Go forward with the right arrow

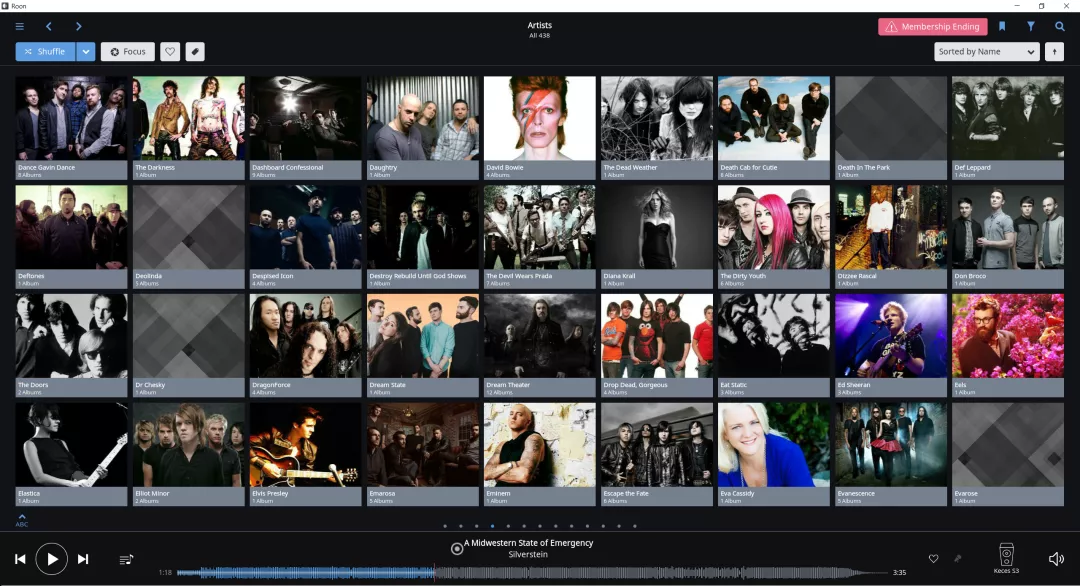79,26
